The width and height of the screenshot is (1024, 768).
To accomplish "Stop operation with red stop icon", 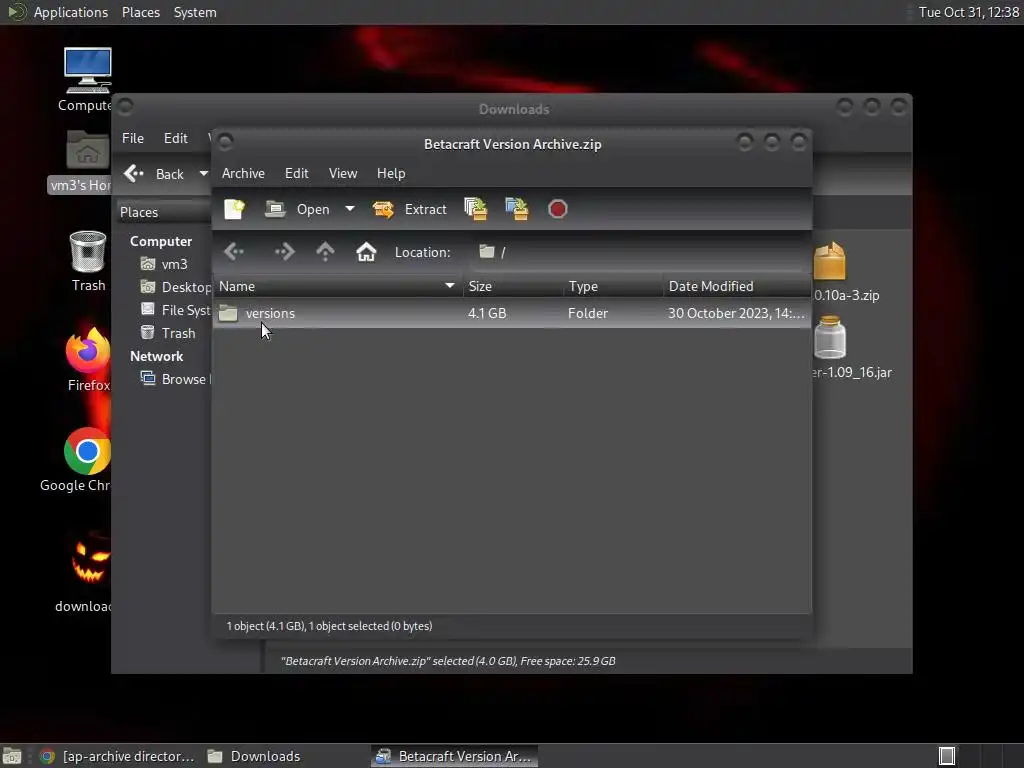I will click(558, 209).
